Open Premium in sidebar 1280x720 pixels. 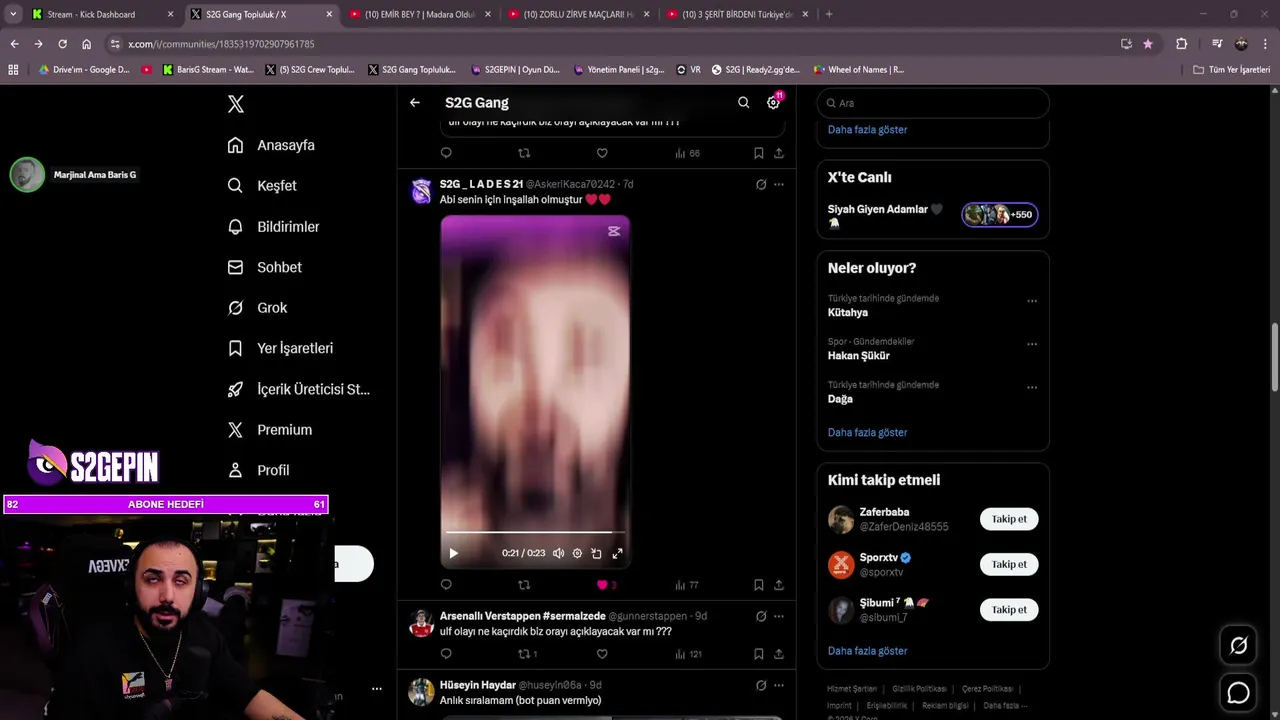pyautogui.click(x=270, y=430)
